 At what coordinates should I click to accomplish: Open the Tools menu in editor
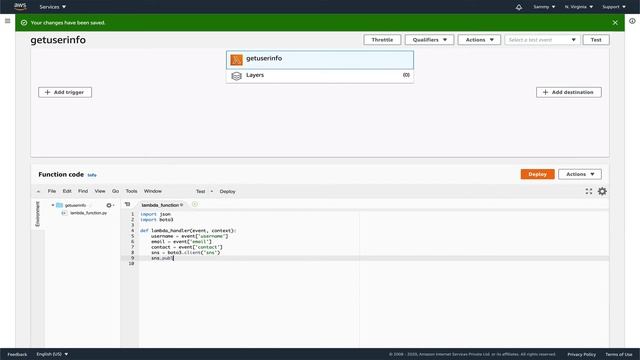[x=131, y=191]
